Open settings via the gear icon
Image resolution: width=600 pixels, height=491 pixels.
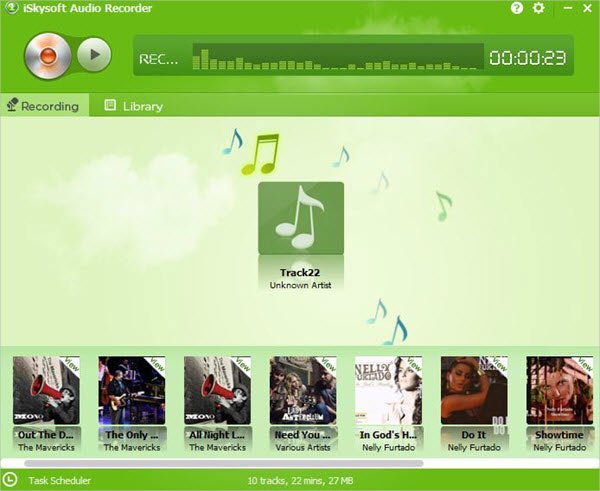(538, 8)
